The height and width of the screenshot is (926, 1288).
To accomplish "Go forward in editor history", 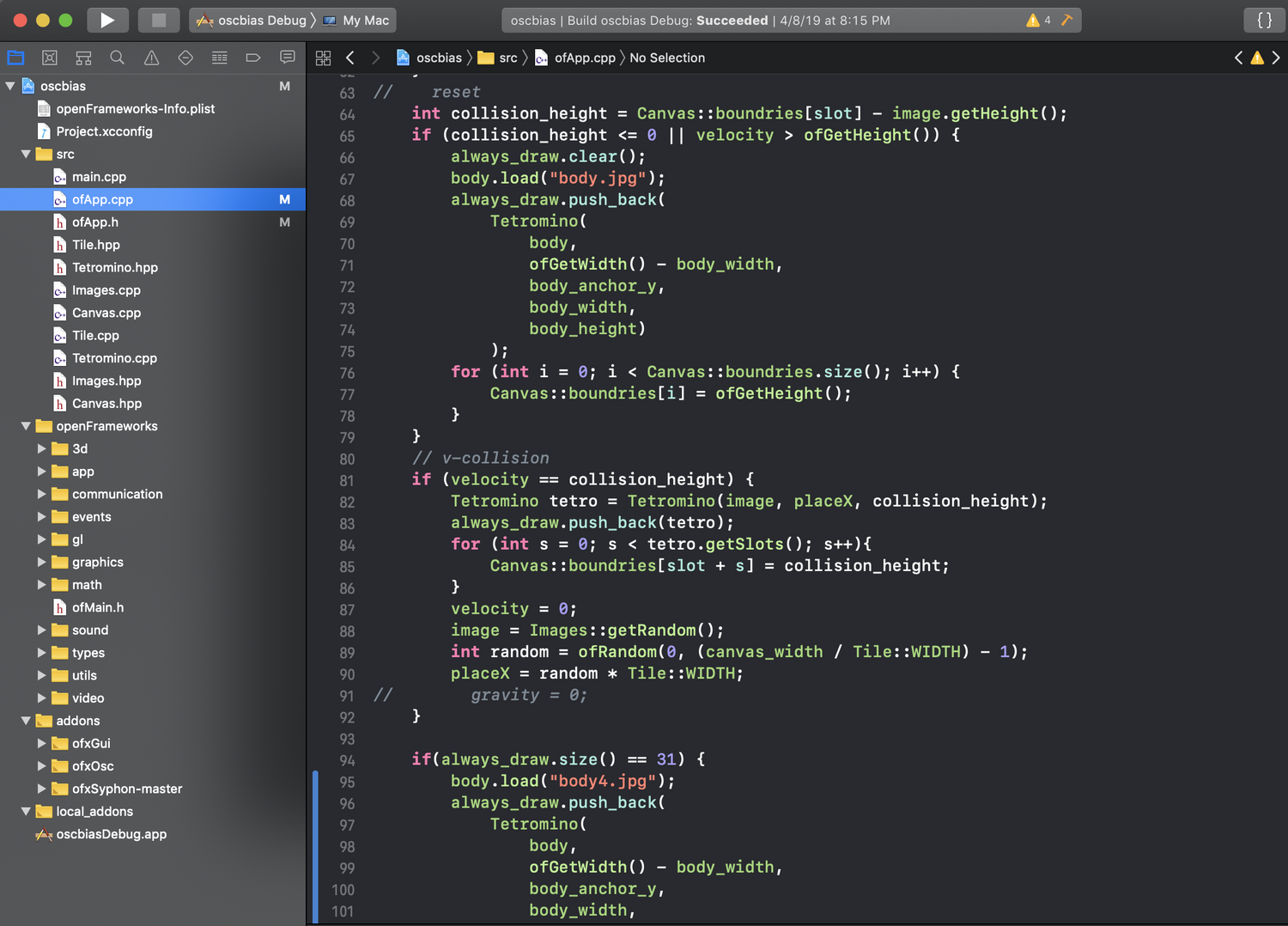I will click(x=375, y=58).
